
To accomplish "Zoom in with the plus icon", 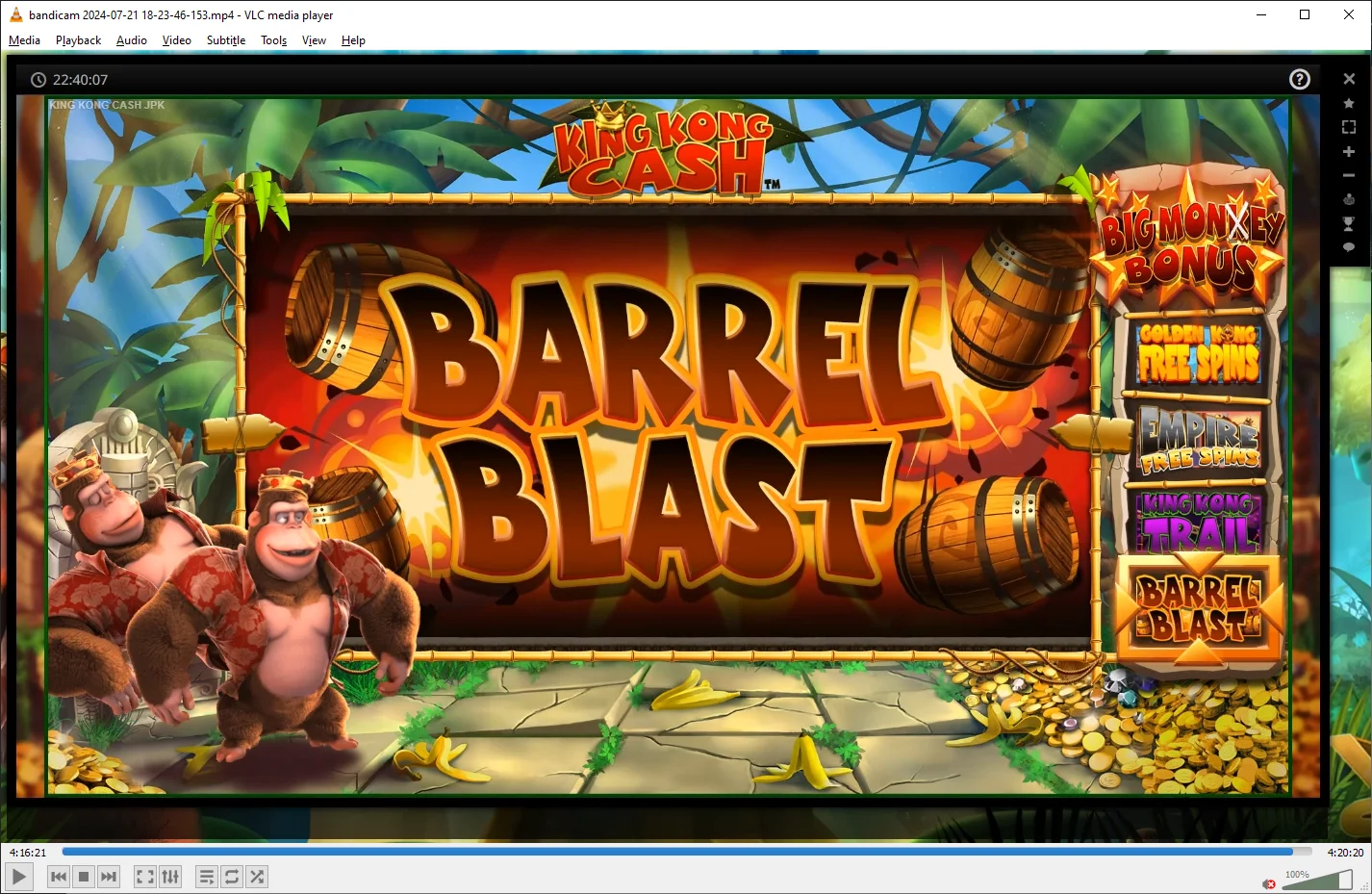I will pyautogui.click(x=1349, y=151).
